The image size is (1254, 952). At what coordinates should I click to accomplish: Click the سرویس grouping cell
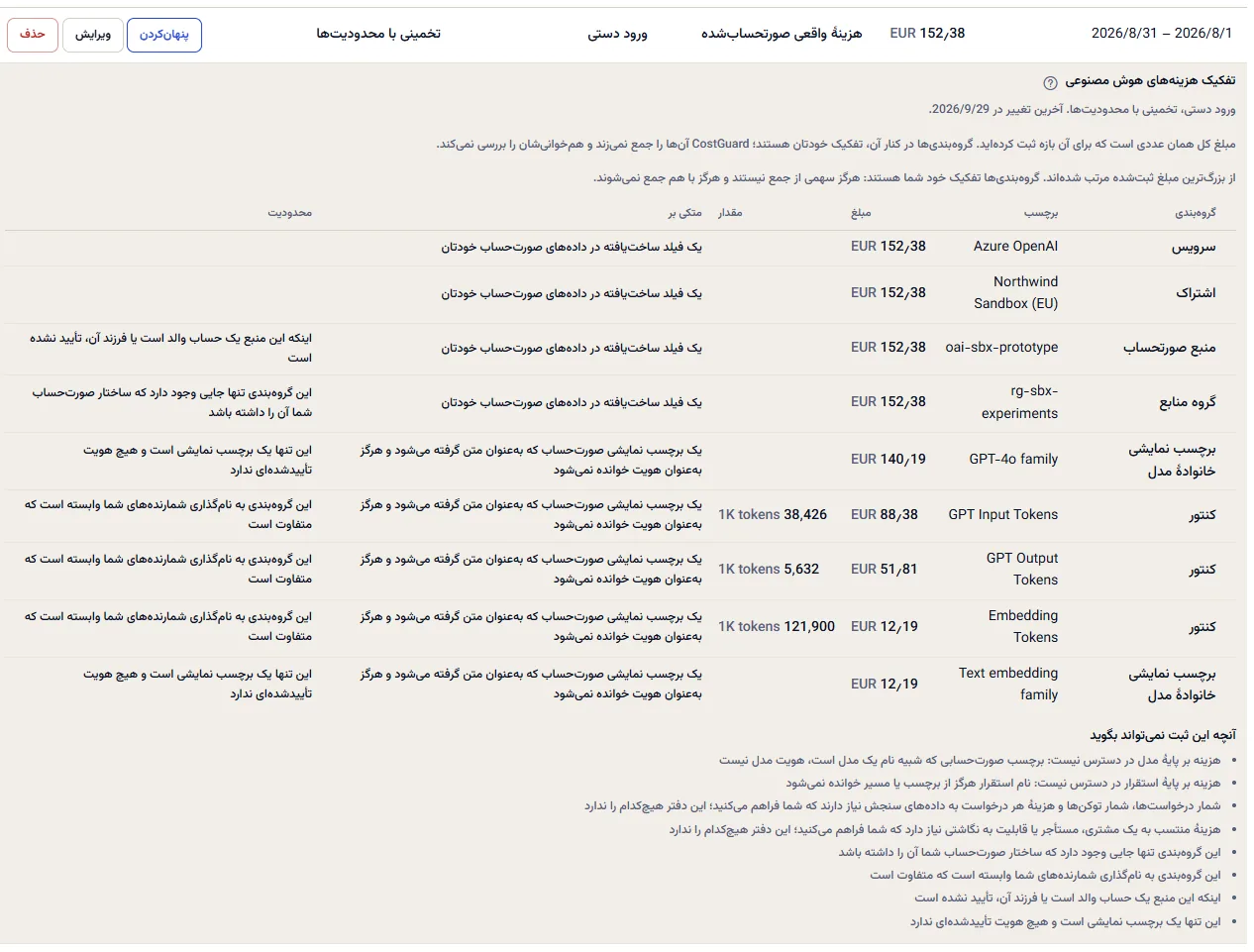coord(1194,248)
